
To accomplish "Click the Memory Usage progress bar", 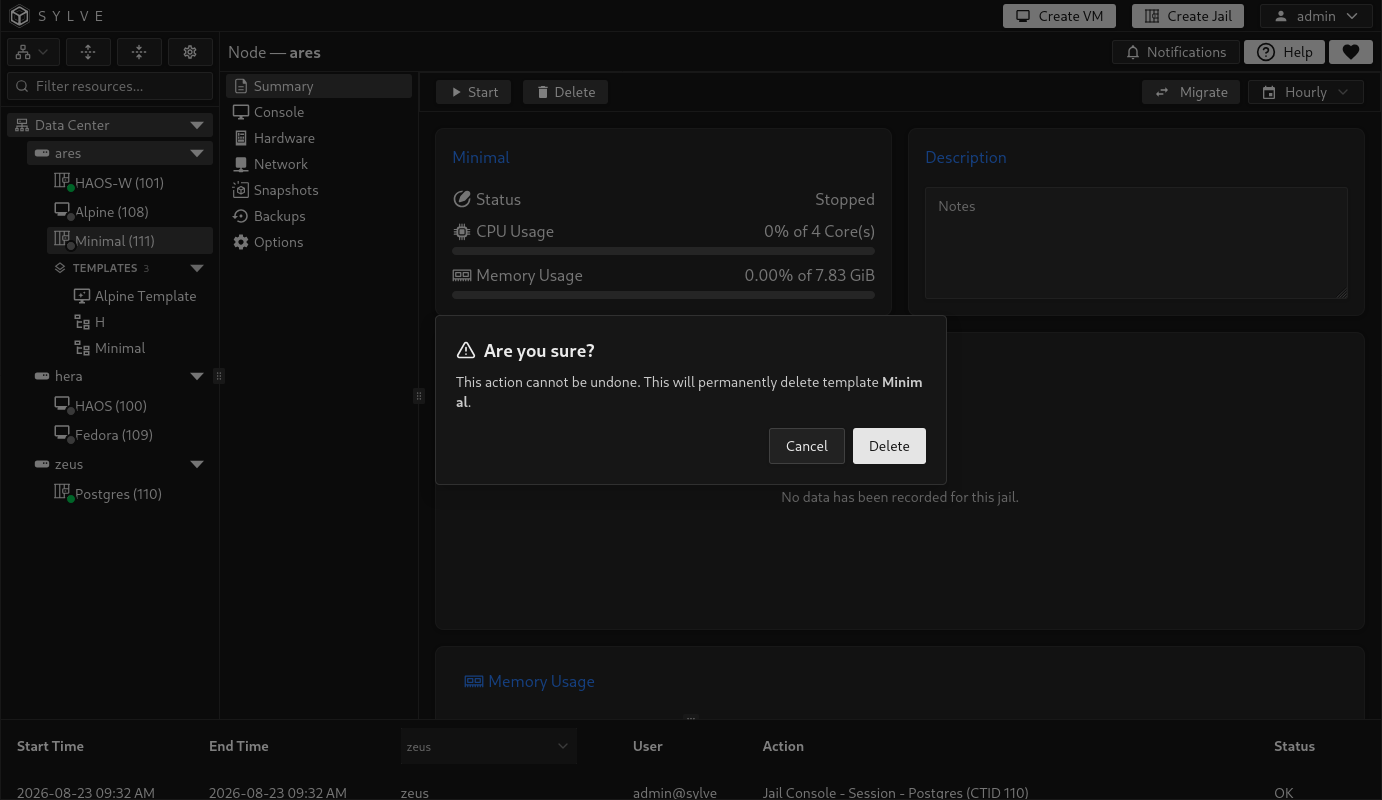I will (x=663, y=295).
